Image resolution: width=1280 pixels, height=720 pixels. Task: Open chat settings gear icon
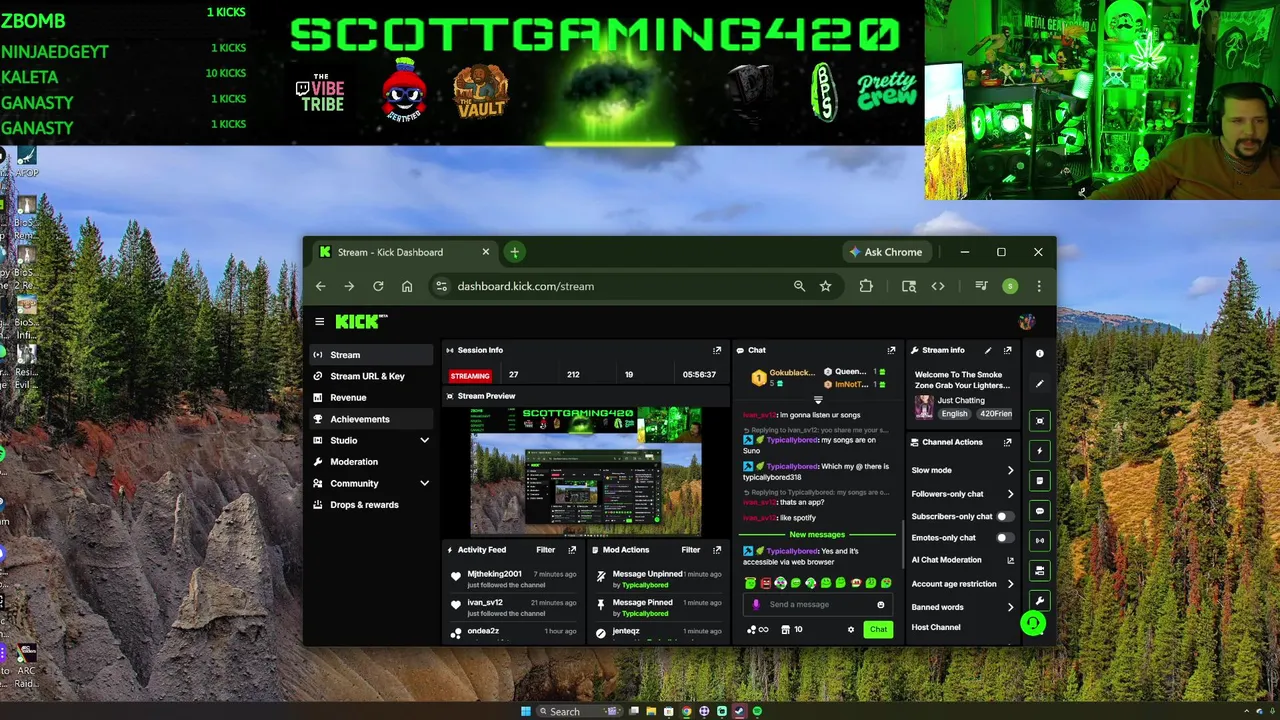851,629
